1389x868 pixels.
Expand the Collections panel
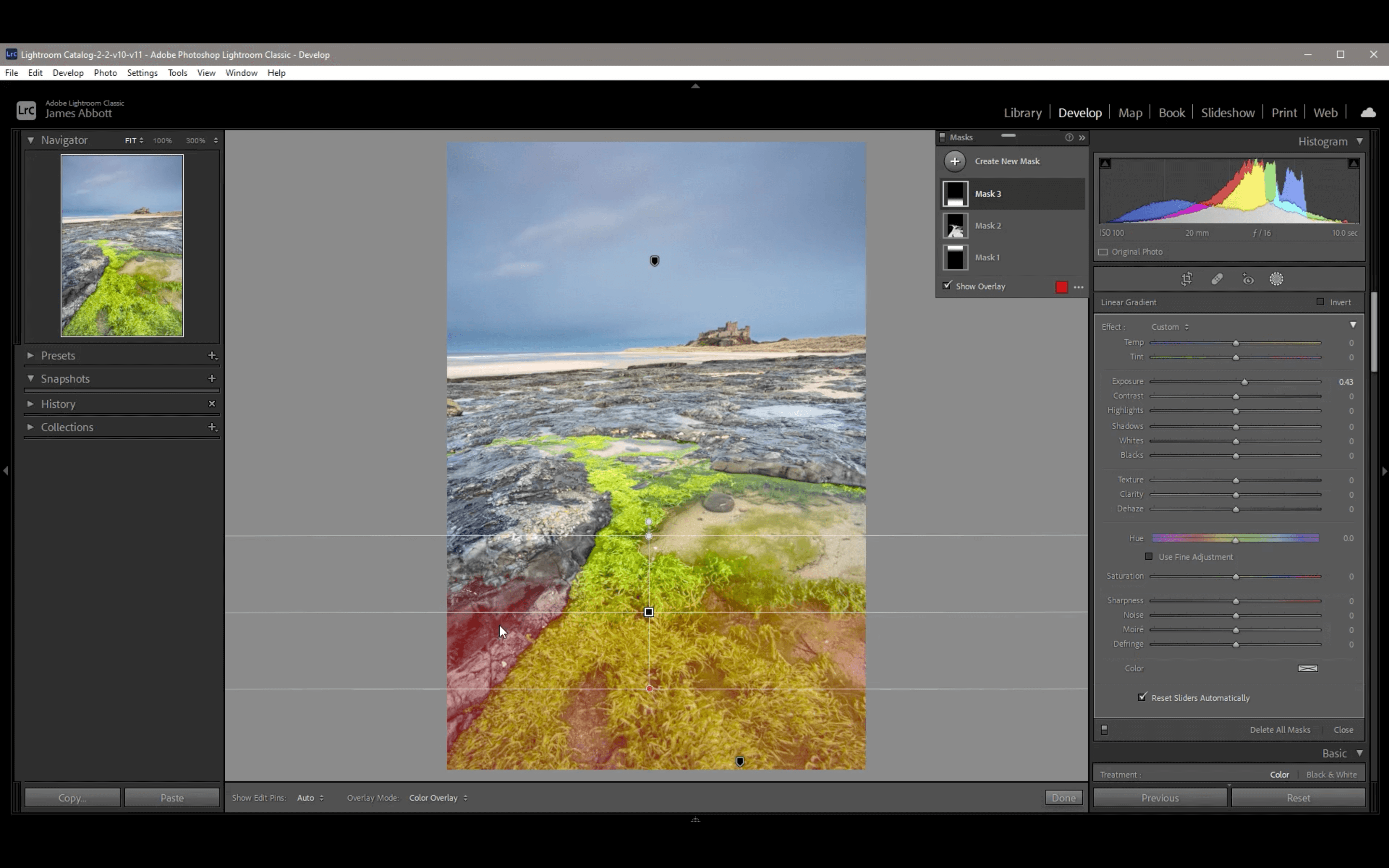point(30,427)
